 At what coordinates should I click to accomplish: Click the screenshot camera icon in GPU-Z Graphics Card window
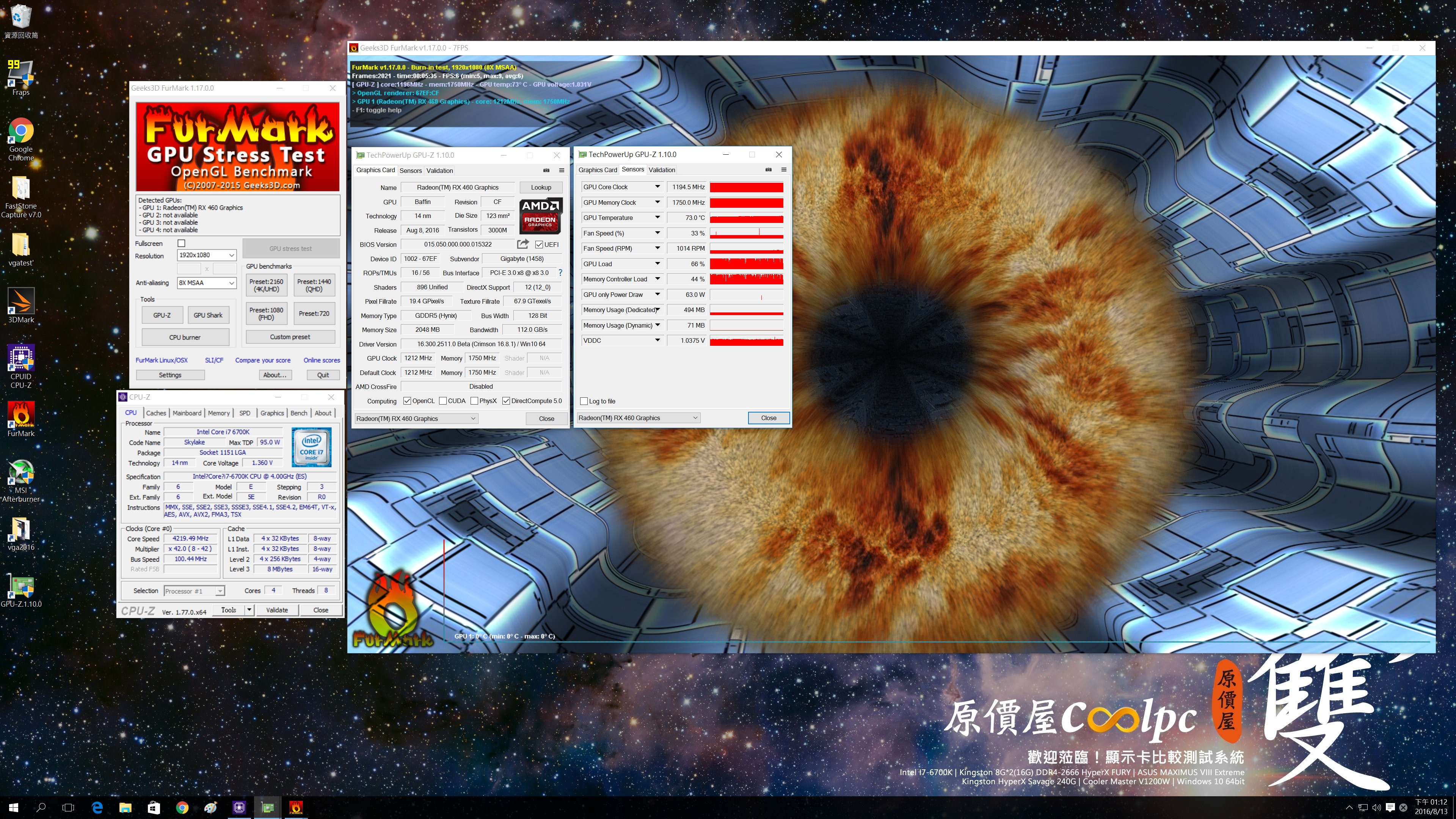(x=546, y=170)
